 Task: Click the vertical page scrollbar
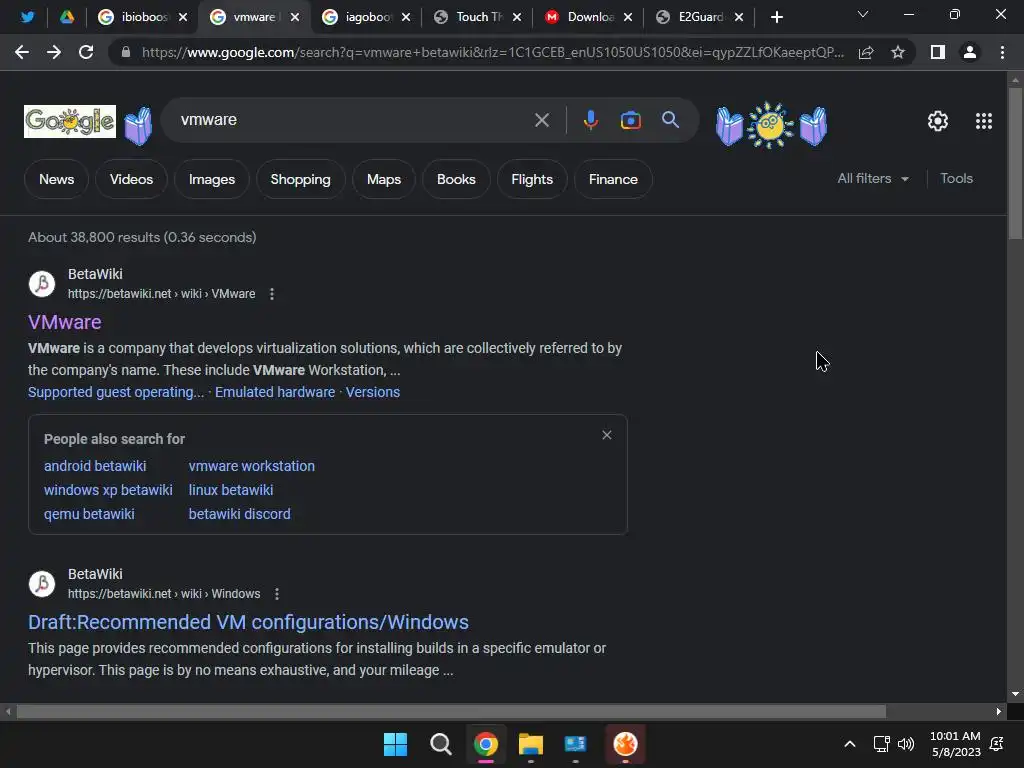click(x=1015, y=163)
